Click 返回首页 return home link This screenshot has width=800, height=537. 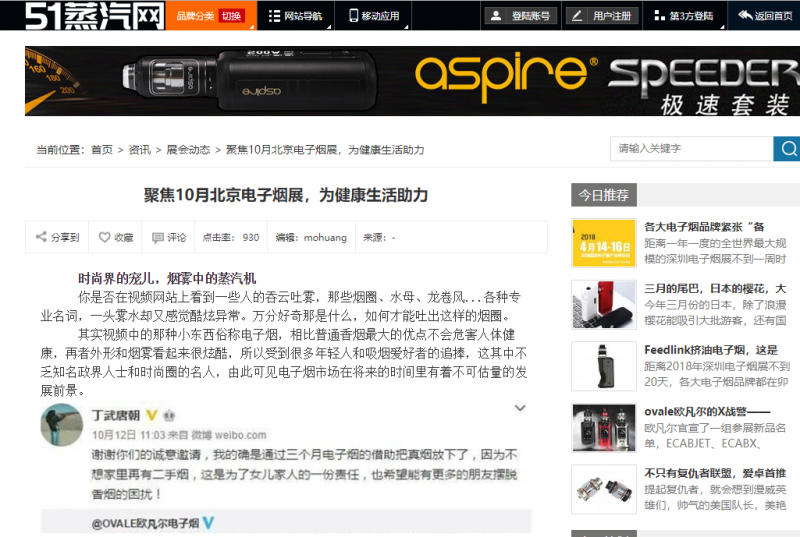[x=765, y=16]
